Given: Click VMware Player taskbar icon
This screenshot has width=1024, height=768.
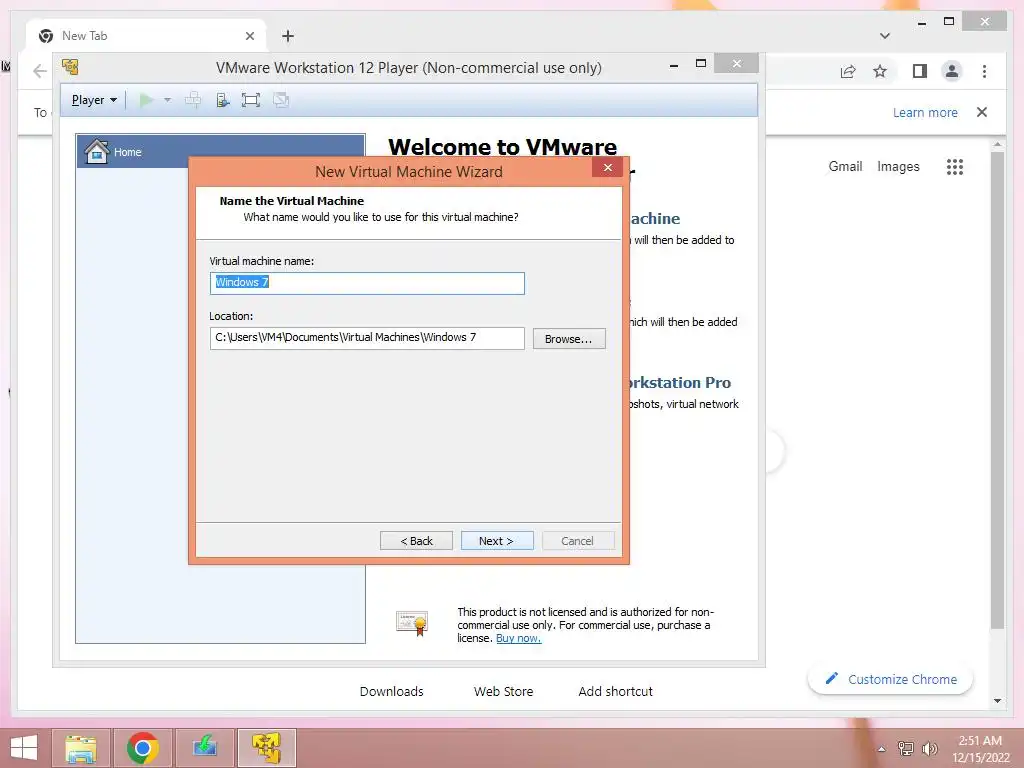Looking at the screenshot, I should pyautogui.click(x=267, y=748).
